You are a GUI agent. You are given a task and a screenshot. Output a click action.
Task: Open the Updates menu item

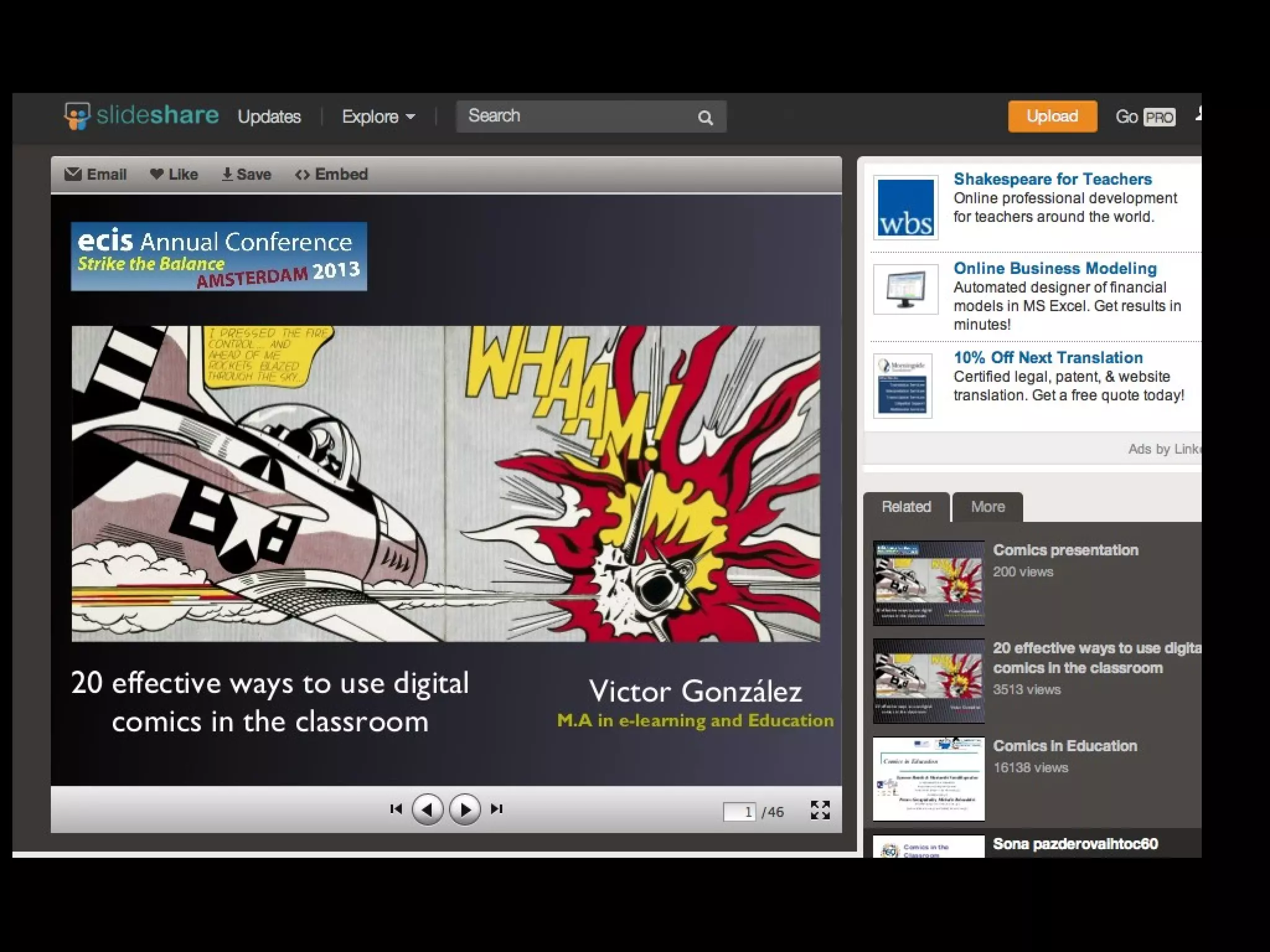tap(269, 117)
